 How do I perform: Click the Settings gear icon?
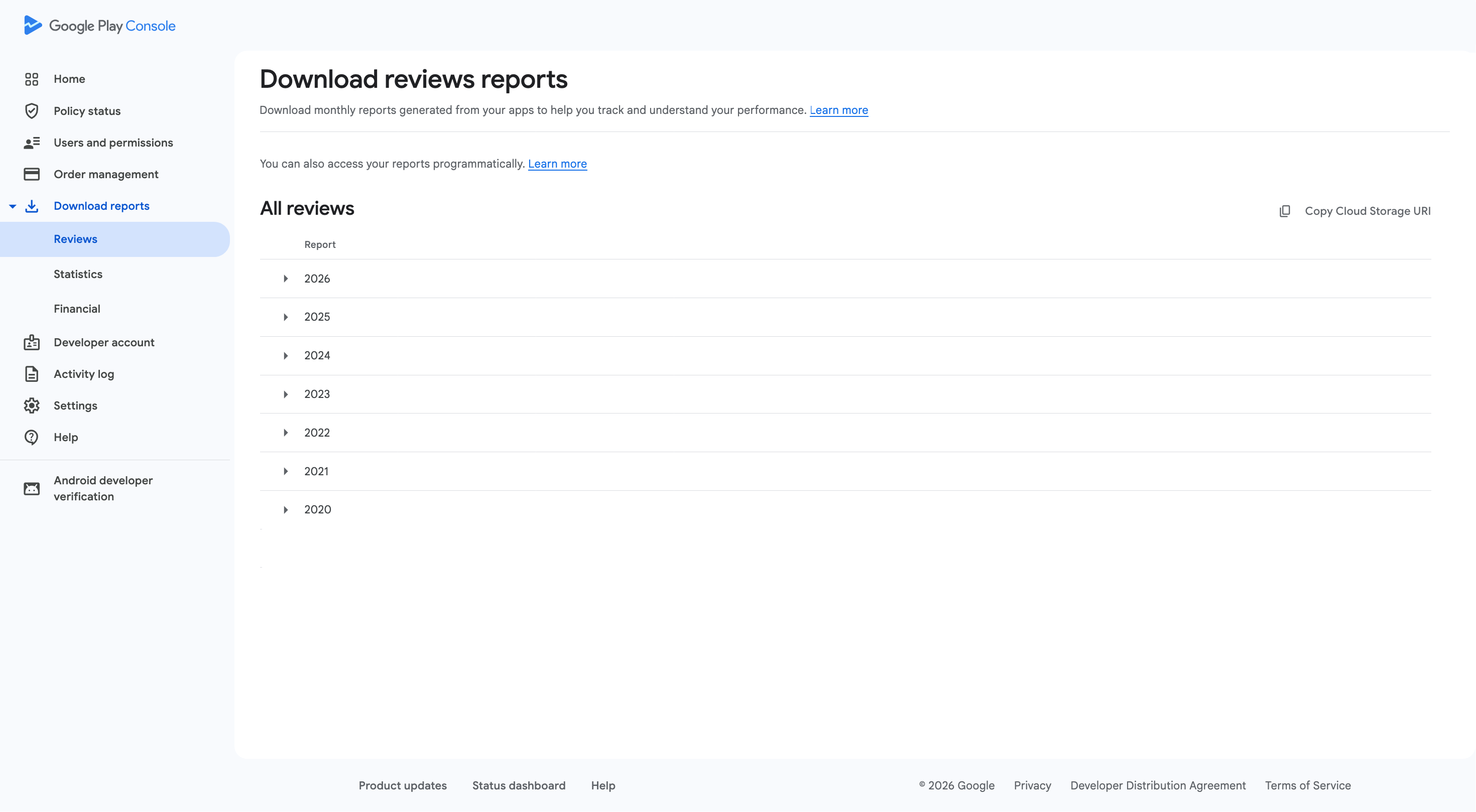coord(32,405)
